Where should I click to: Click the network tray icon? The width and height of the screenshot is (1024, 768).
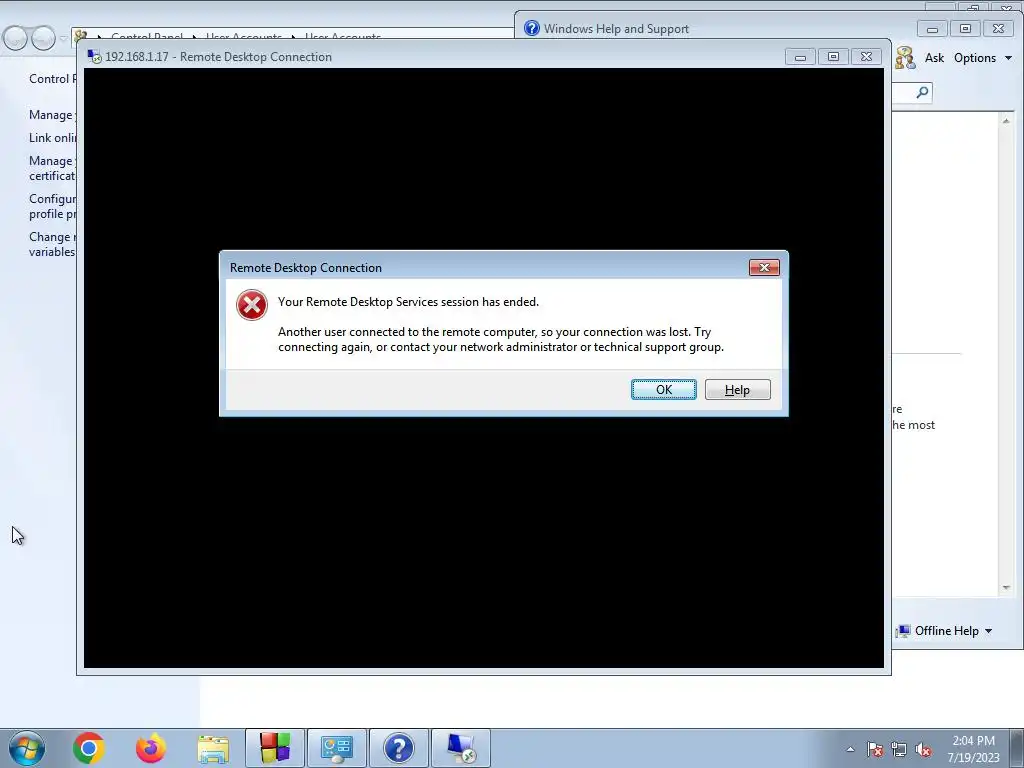899,750
